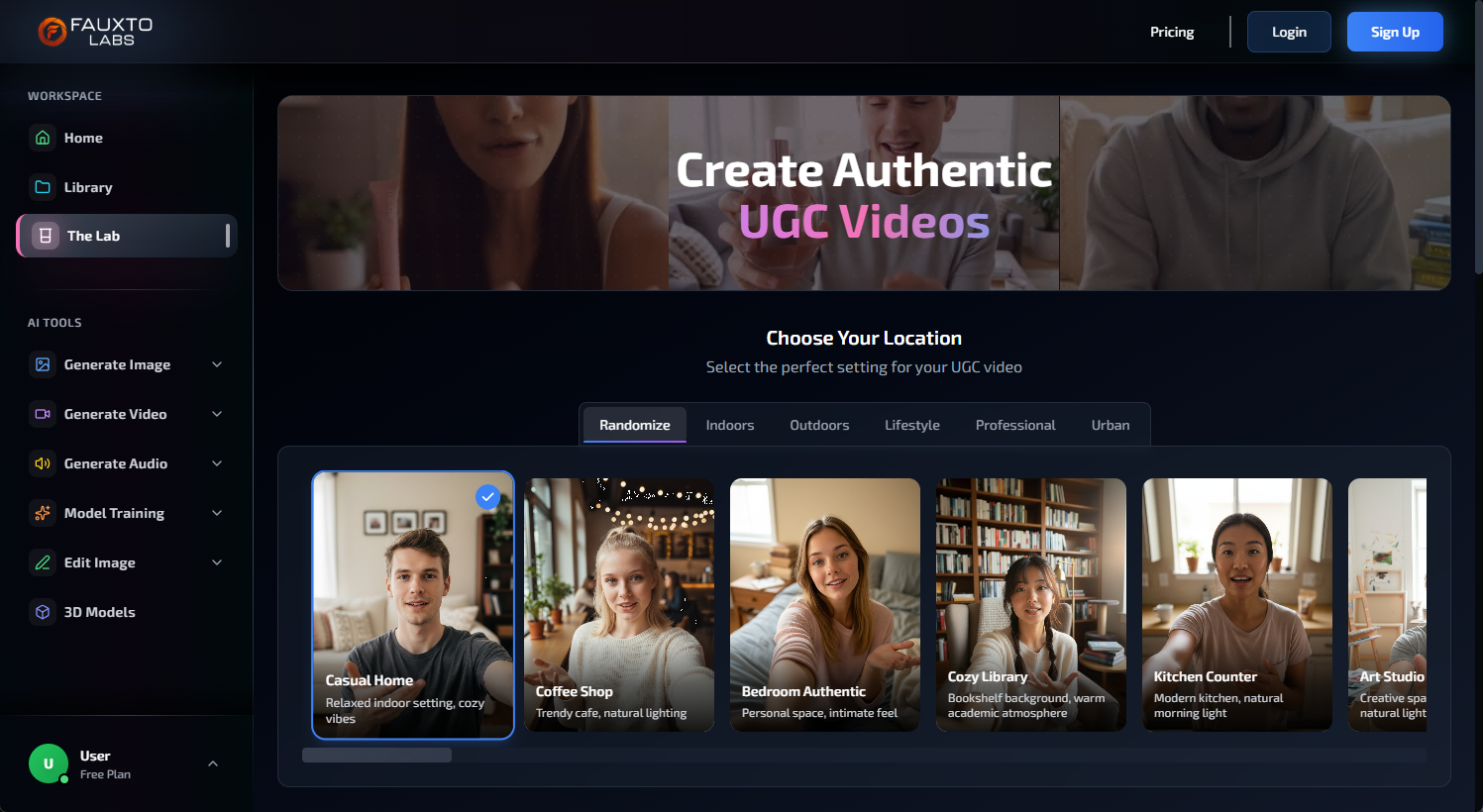Open the 3D Models cube icon
The image size is (1483, 812).
(43, 612)
